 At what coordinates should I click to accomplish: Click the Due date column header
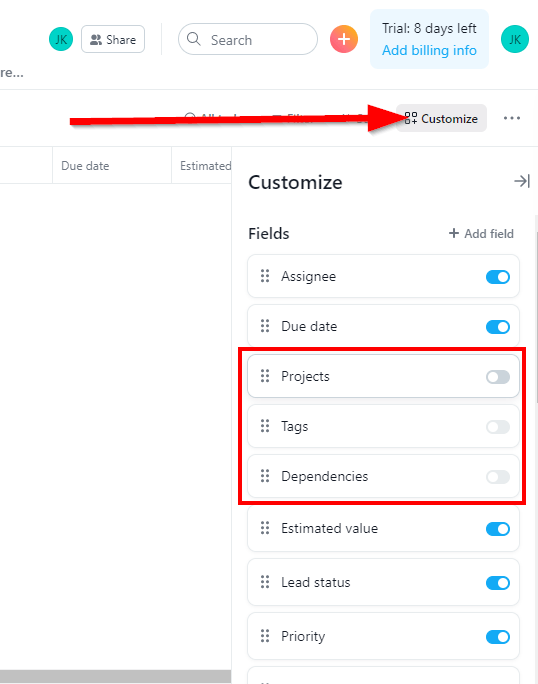click(x=112, y=166)
